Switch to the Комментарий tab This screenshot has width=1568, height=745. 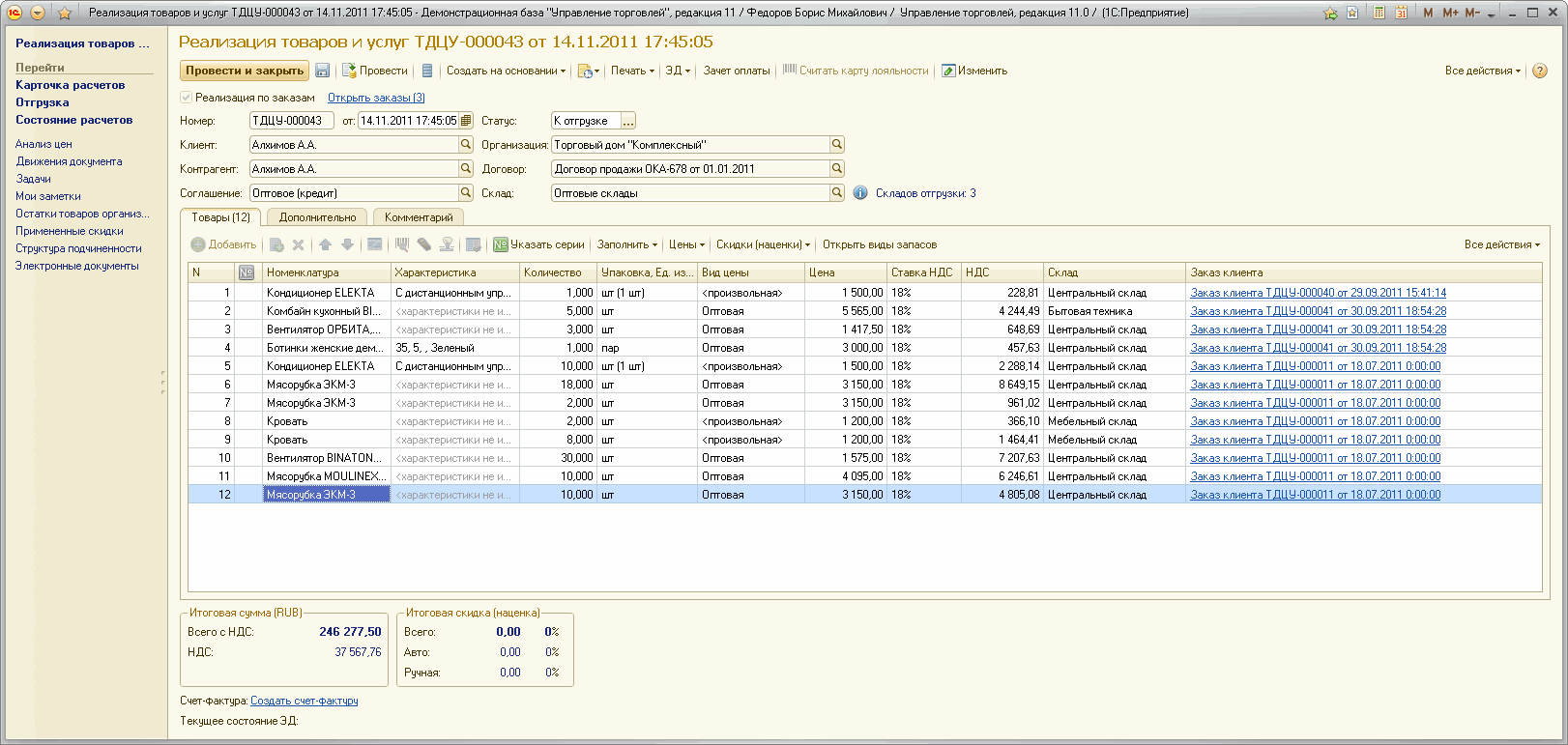pos(419,217)
